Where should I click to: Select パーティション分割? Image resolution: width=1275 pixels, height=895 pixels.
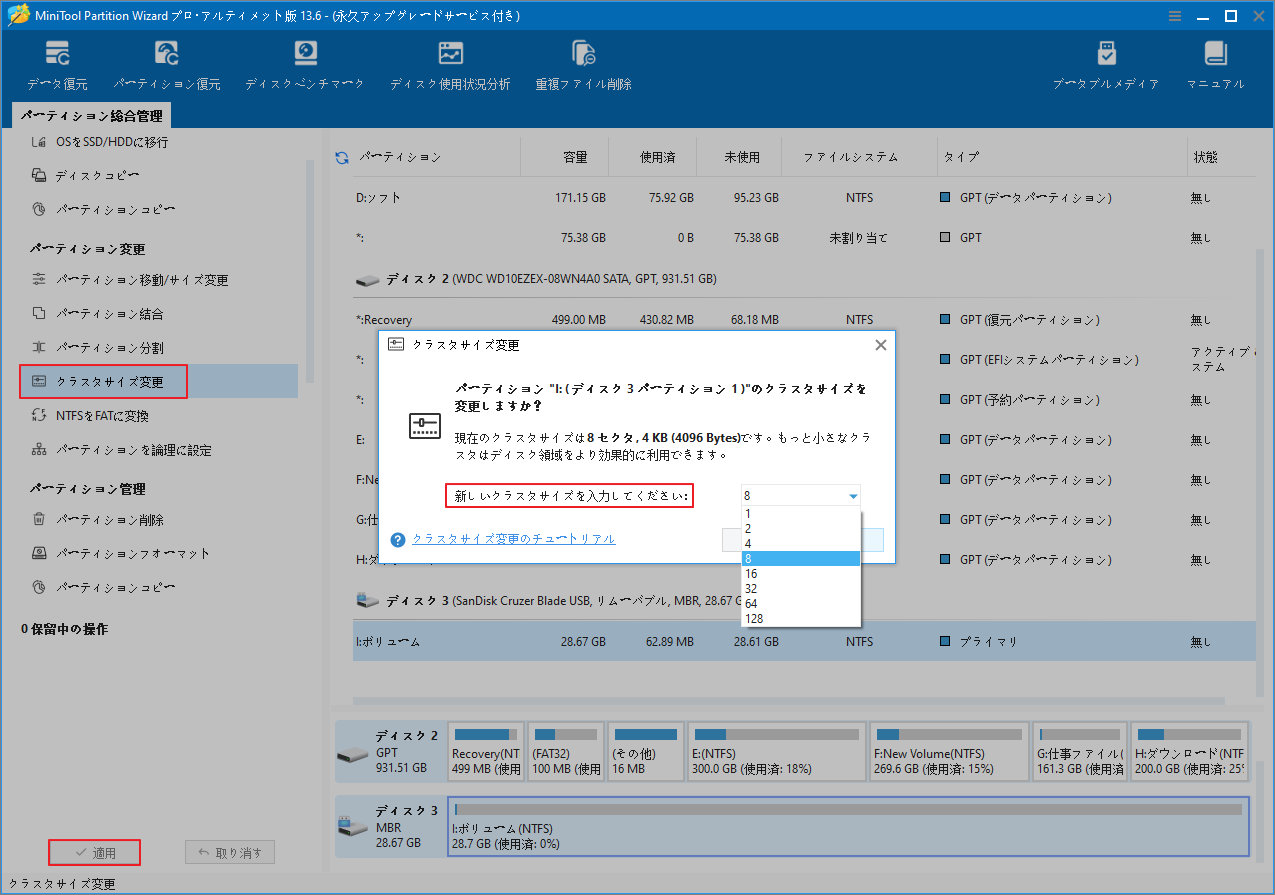click(x=98, y=348)
